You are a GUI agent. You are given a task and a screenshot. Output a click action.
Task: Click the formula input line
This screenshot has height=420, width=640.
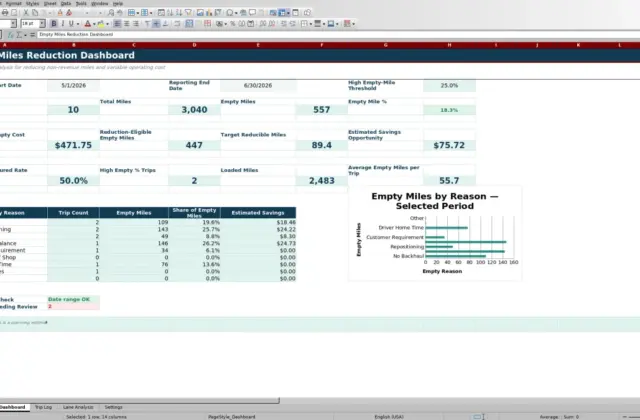coord(339,35)
